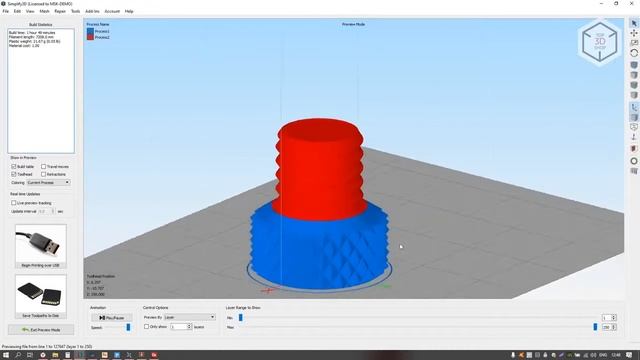Click the Min layer number field
This screenshot has width=640, height=360.
coord(607,318)
